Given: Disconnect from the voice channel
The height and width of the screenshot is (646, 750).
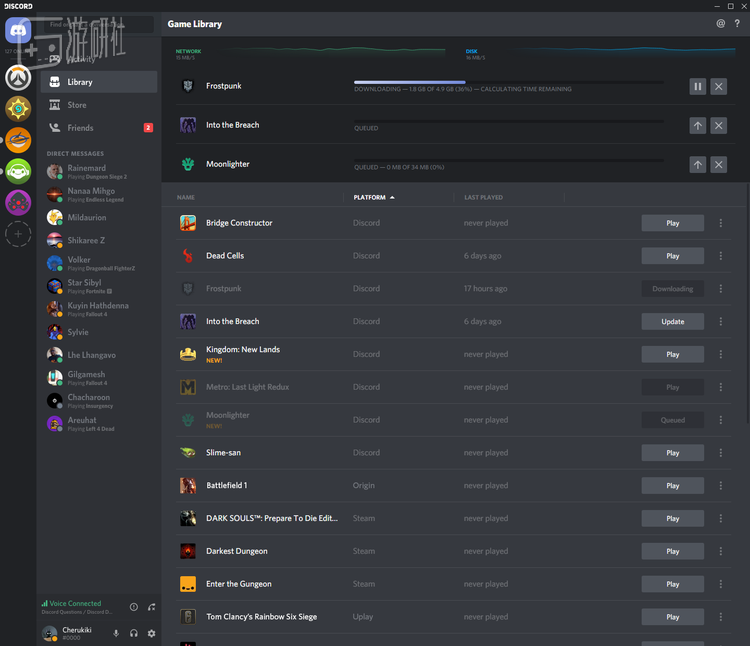Looking at the screenshot, I should 152,607.
